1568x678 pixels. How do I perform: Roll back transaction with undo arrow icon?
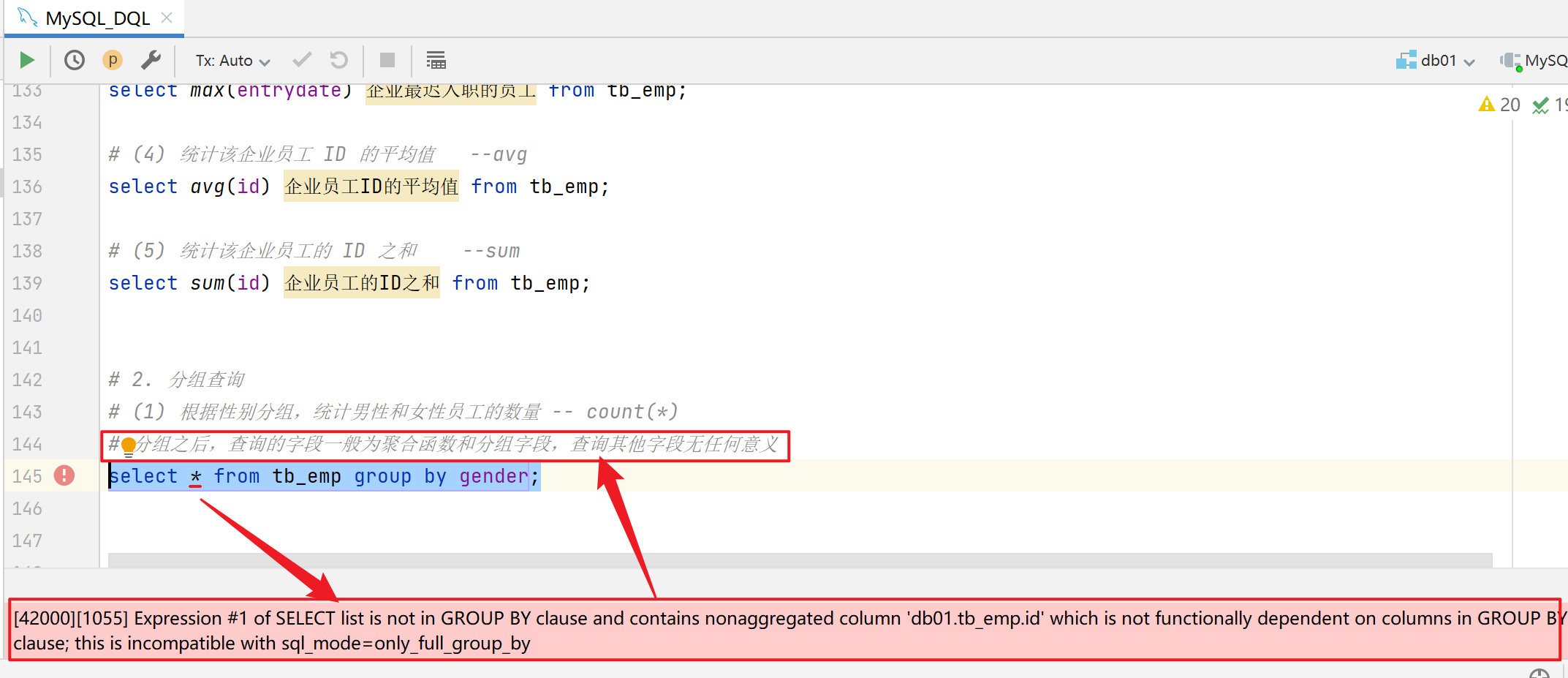(339, 60)
